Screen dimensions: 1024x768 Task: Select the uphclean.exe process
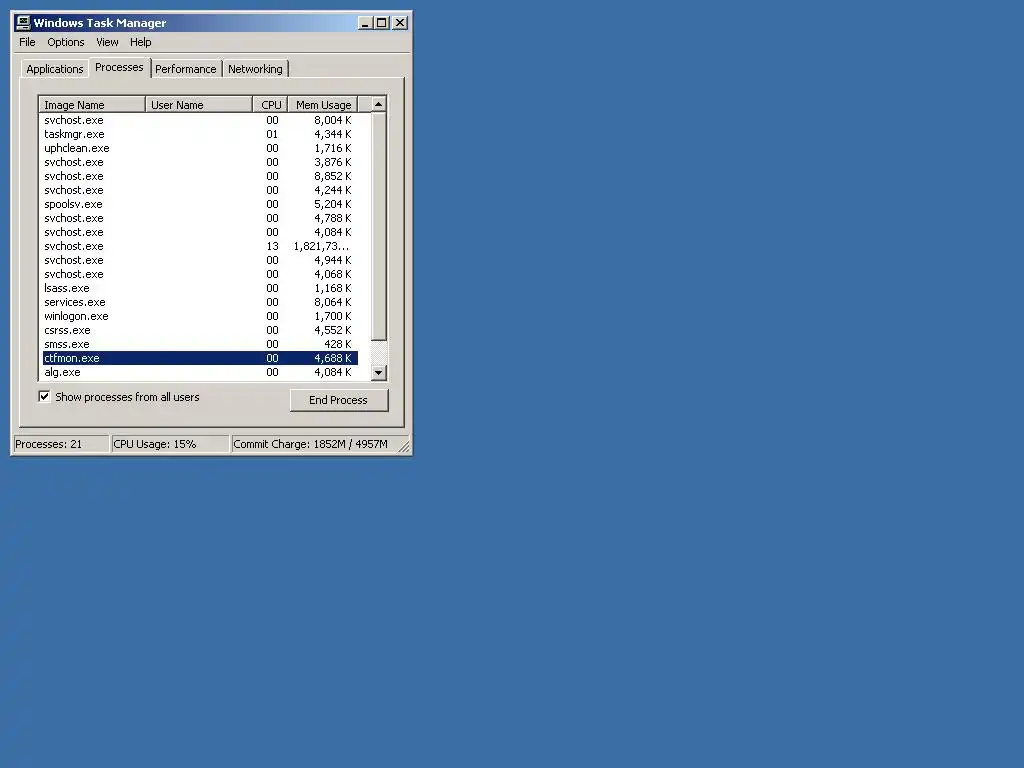(200, 148)
